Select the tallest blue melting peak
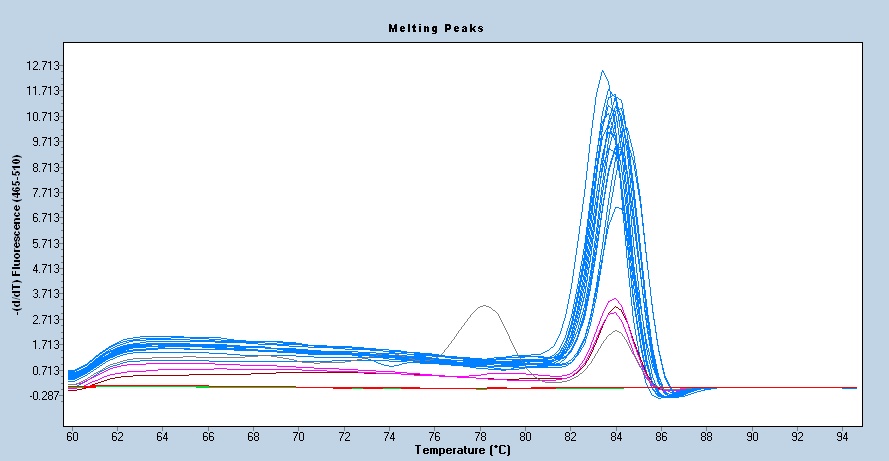This screenshot has width=889, height=461. coord(603,71)
